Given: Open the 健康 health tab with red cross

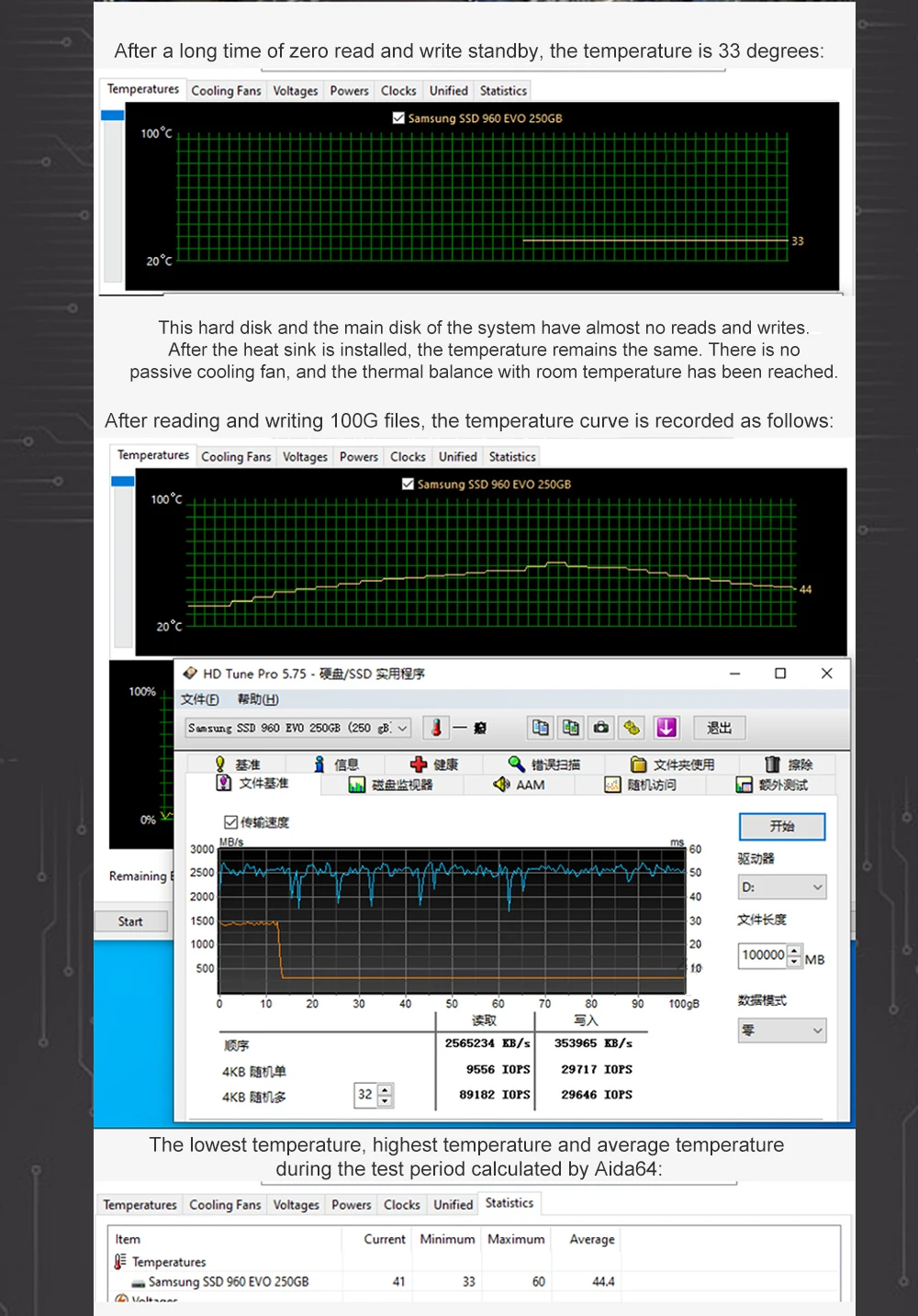Looking at the screenshot, I should click(x=434, y=764).
